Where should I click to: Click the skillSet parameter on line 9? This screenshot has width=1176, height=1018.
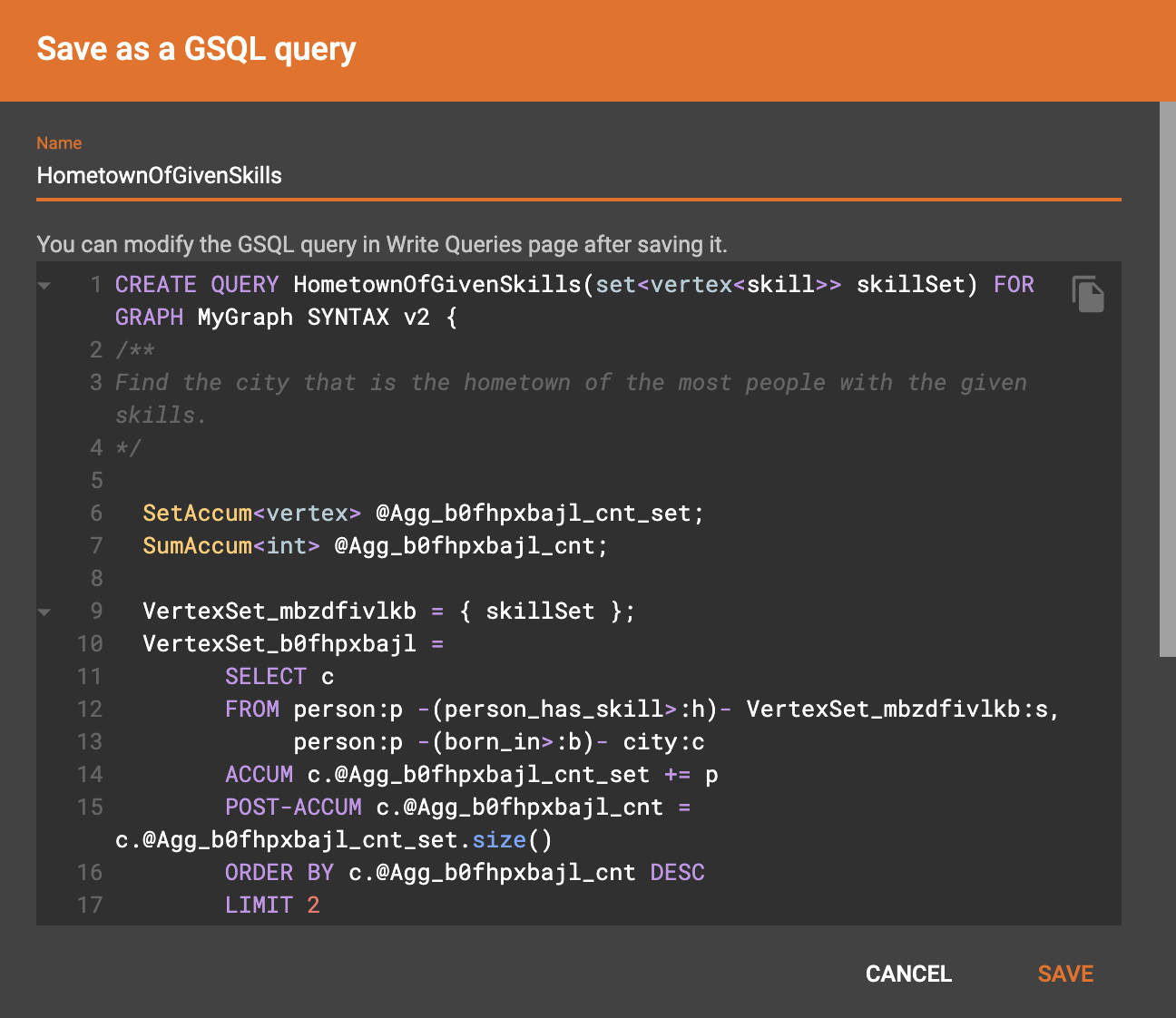(539, 612)
